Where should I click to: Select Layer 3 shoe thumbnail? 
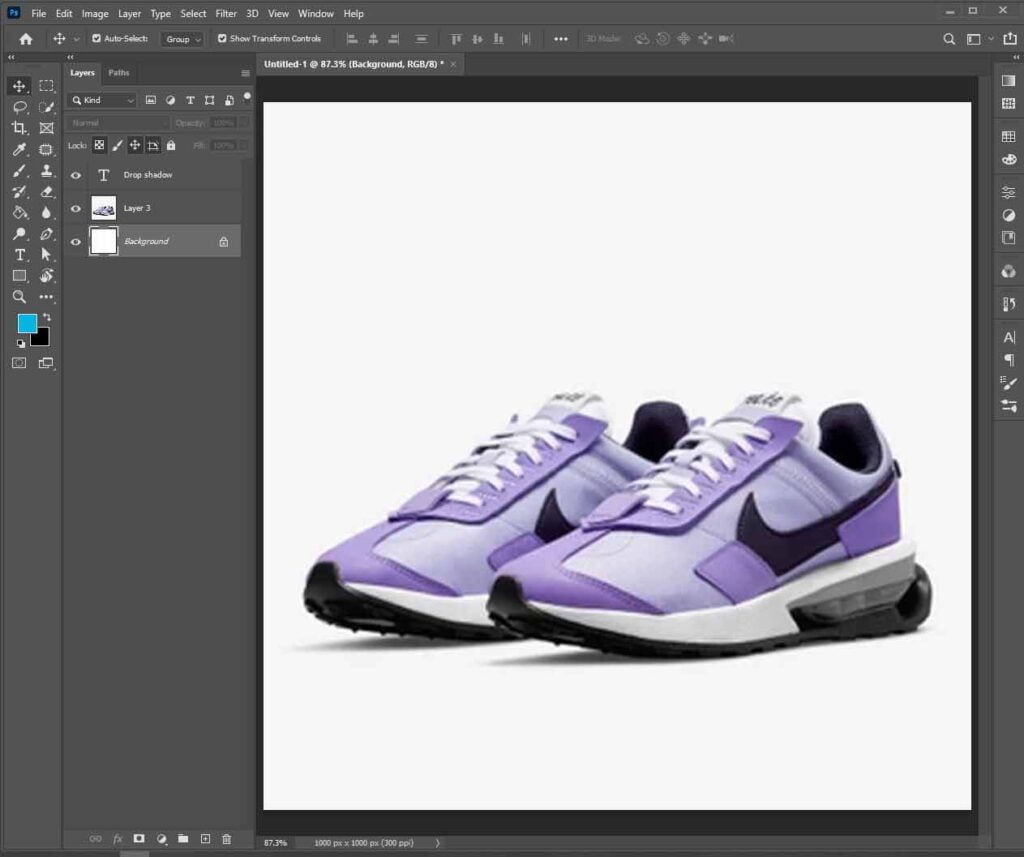104,208
